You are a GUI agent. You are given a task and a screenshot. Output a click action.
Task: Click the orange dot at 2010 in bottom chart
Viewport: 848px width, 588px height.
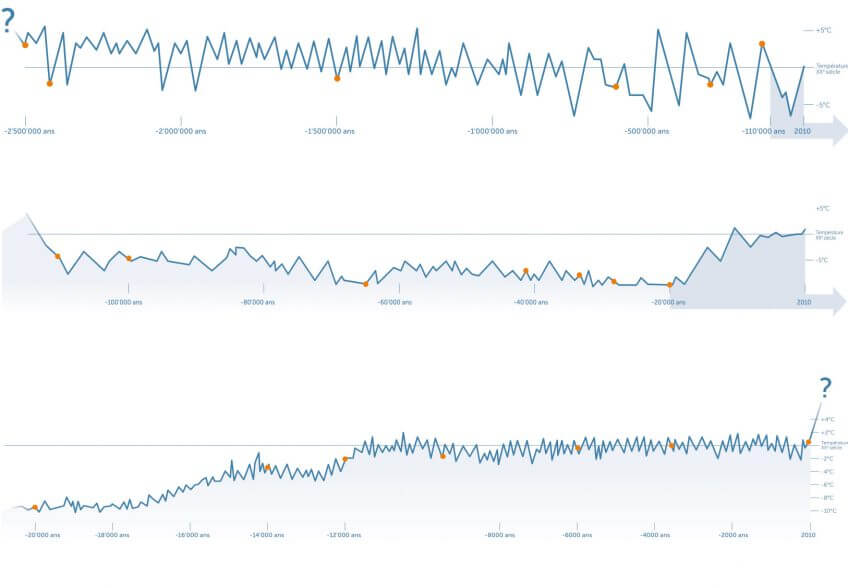(x=808, y=442)
